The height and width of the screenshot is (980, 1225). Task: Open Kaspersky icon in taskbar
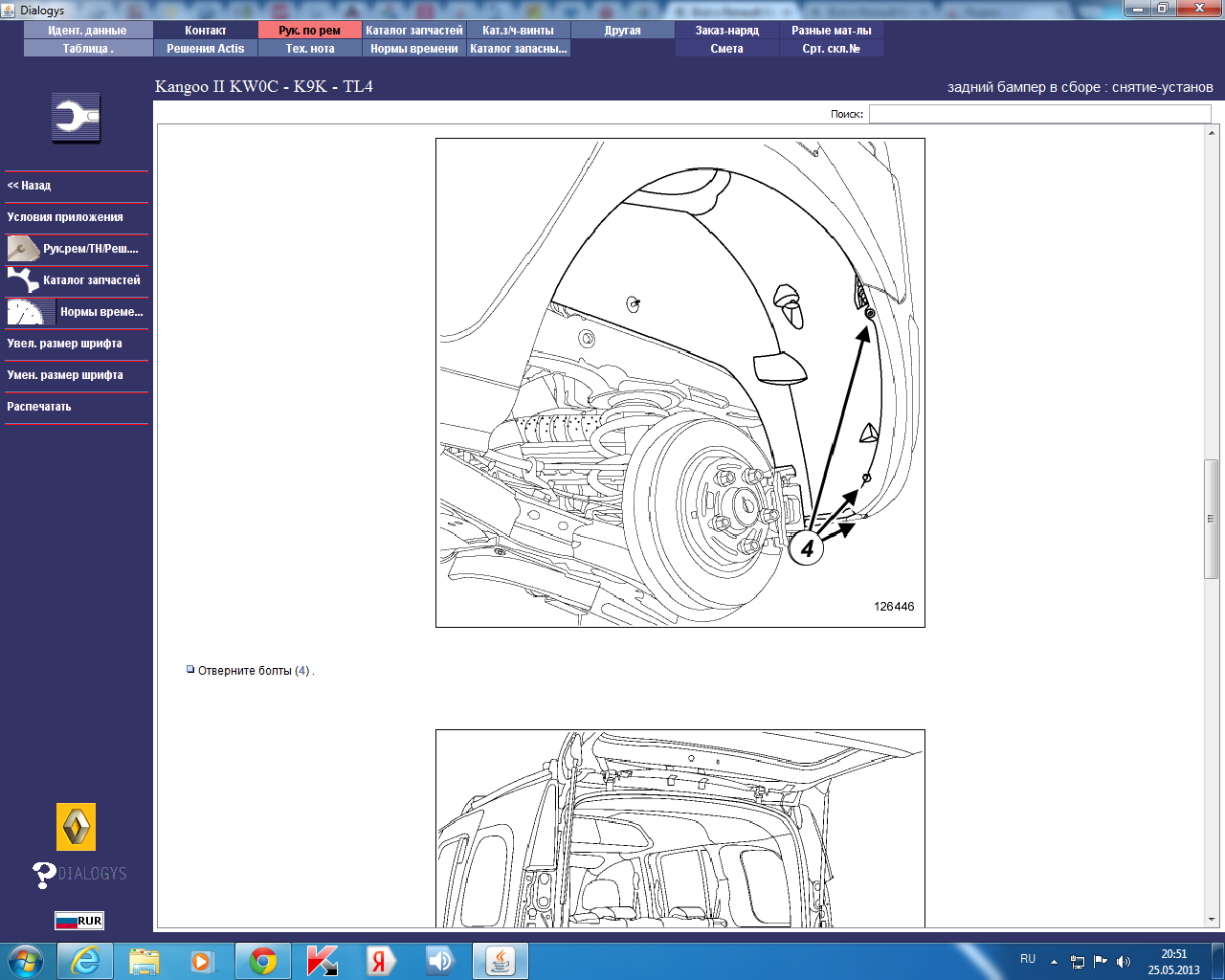(x=323, y=961)
